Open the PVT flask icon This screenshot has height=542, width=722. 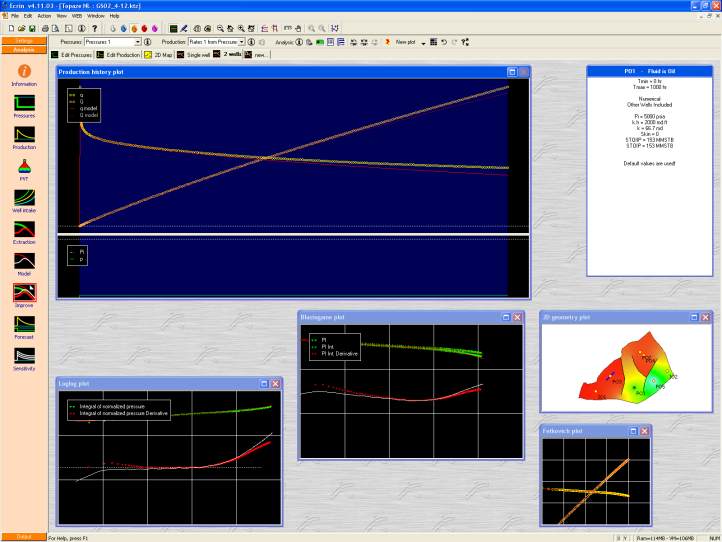click(24, 165)
